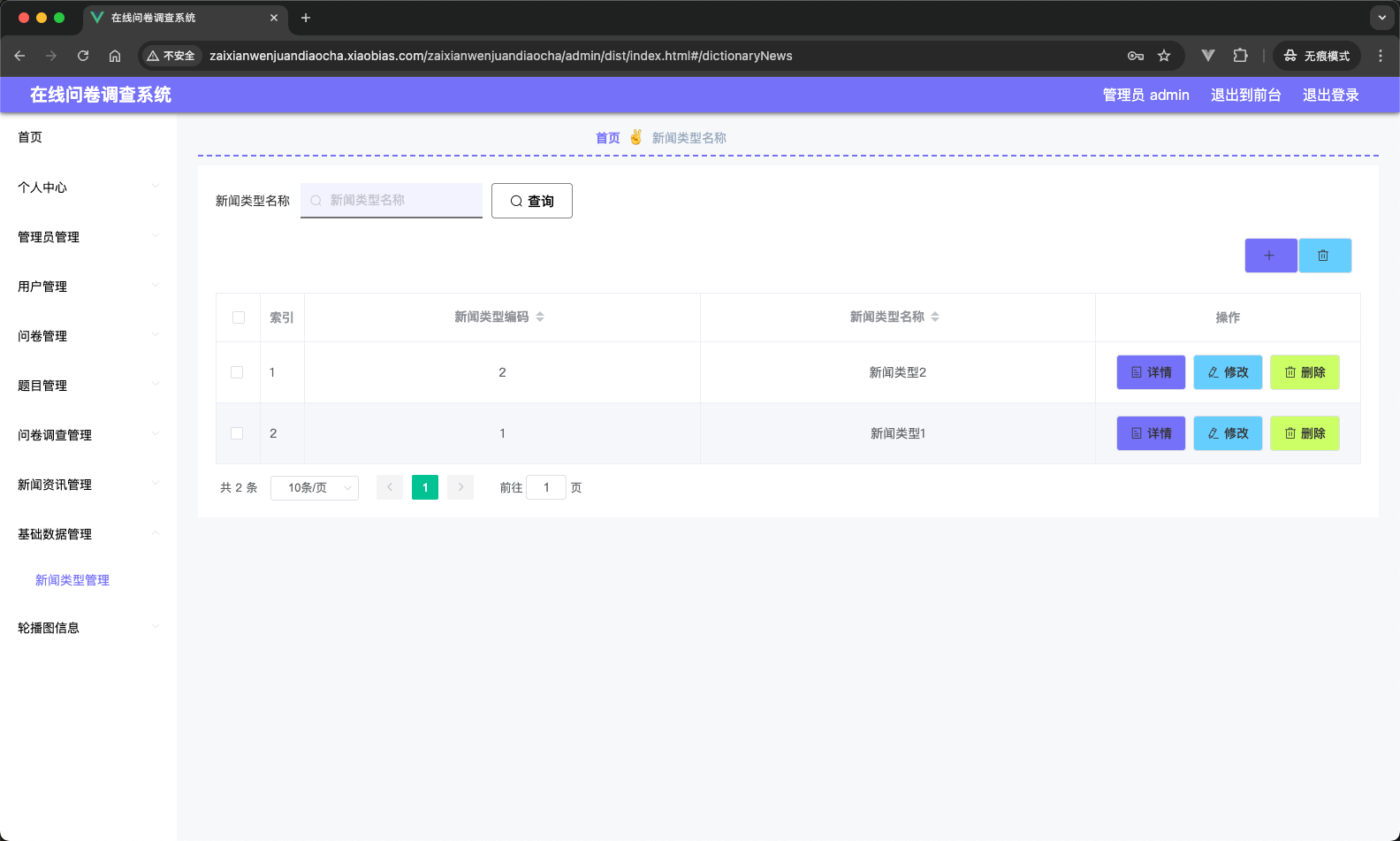Image resolution: width=1400 pixels, height=841 pixels.
Task: Click 管理员 admin in header
Action: coord(1146,95)
